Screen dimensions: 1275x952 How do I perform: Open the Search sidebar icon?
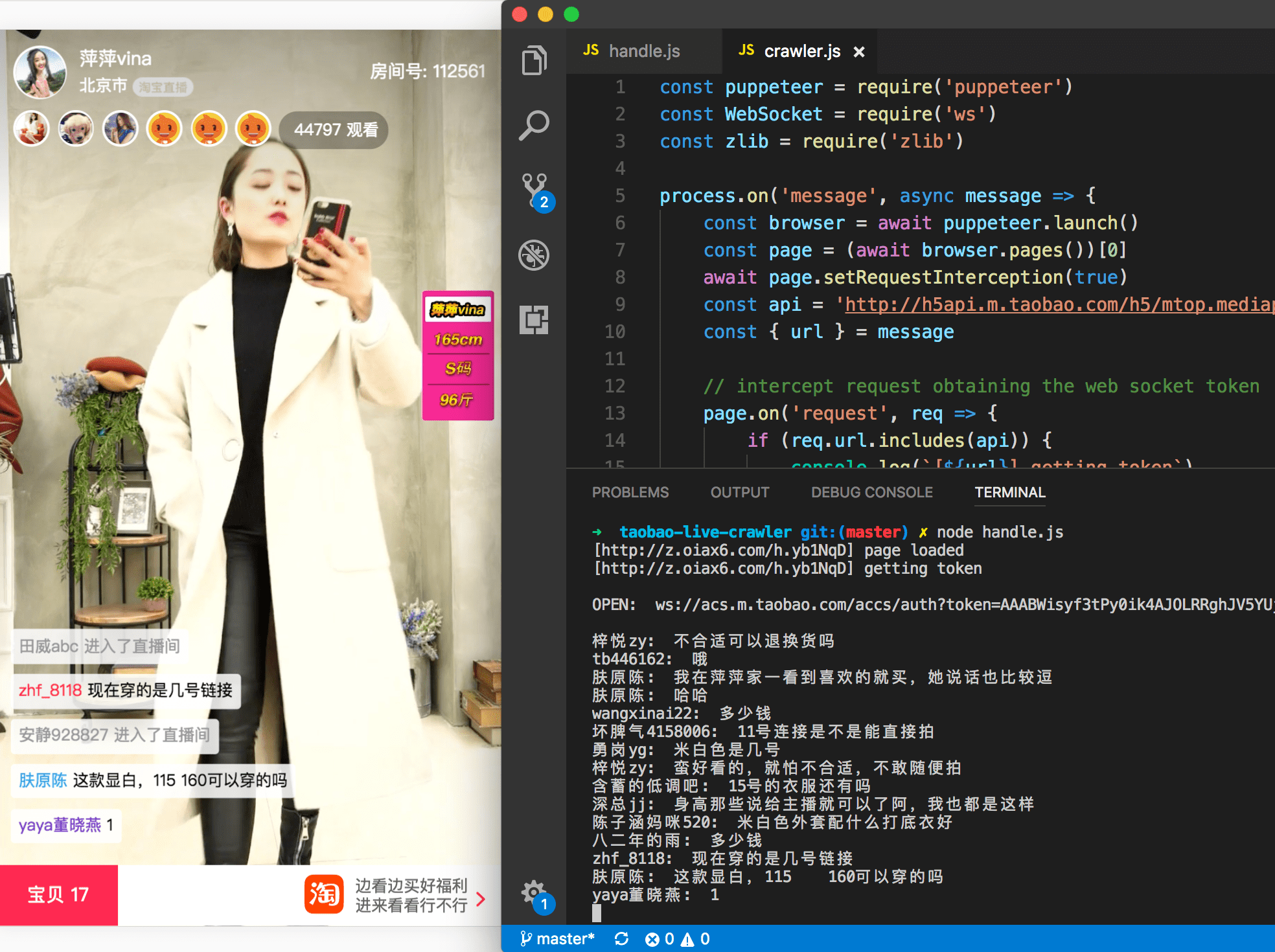click(x=534, y=126)
